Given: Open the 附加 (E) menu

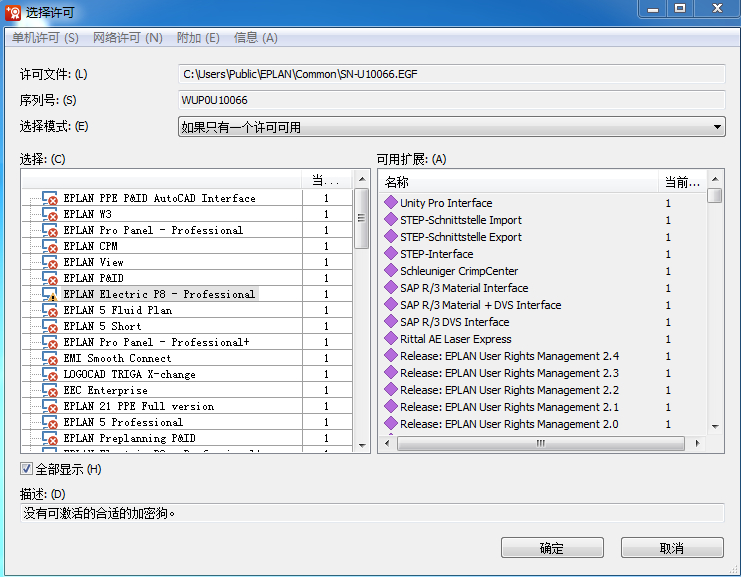Looking at the screenshot, I should (x=198, y=38).
